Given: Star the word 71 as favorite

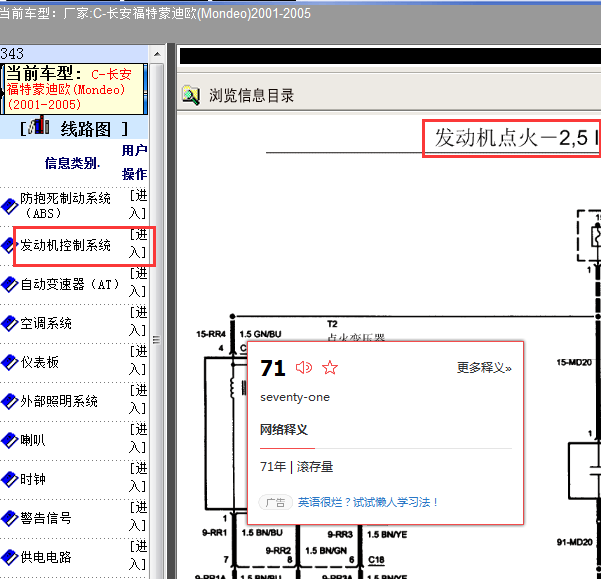Looking at the screenshot, I should (330, 367).
